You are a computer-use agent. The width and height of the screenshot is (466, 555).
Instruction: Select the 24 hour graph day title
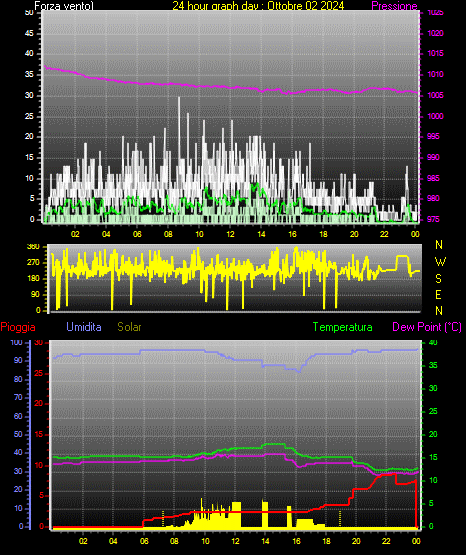tap(258, 6)
